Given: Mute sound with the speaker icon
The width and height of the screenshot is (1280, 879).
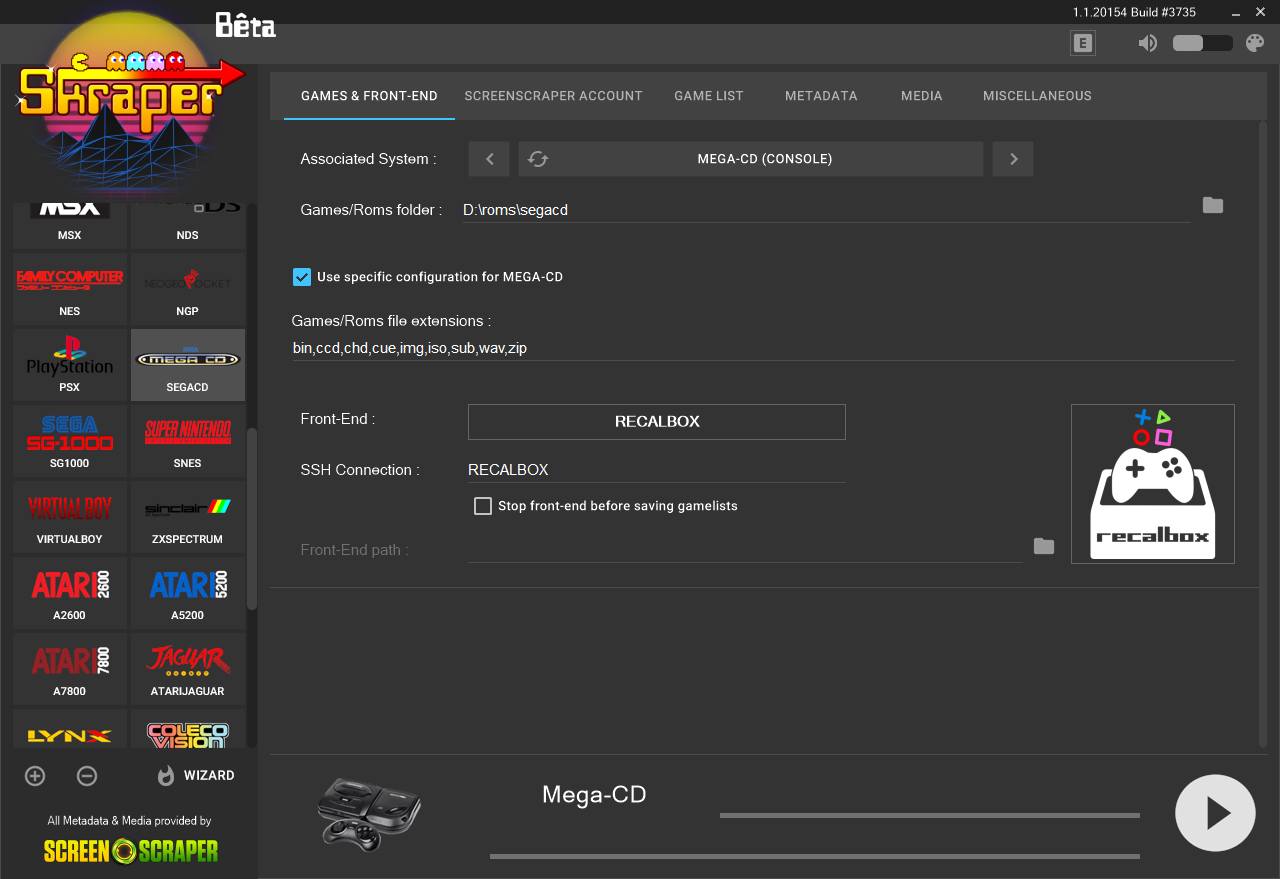Looking at the screenshot, I should 1148,43.
